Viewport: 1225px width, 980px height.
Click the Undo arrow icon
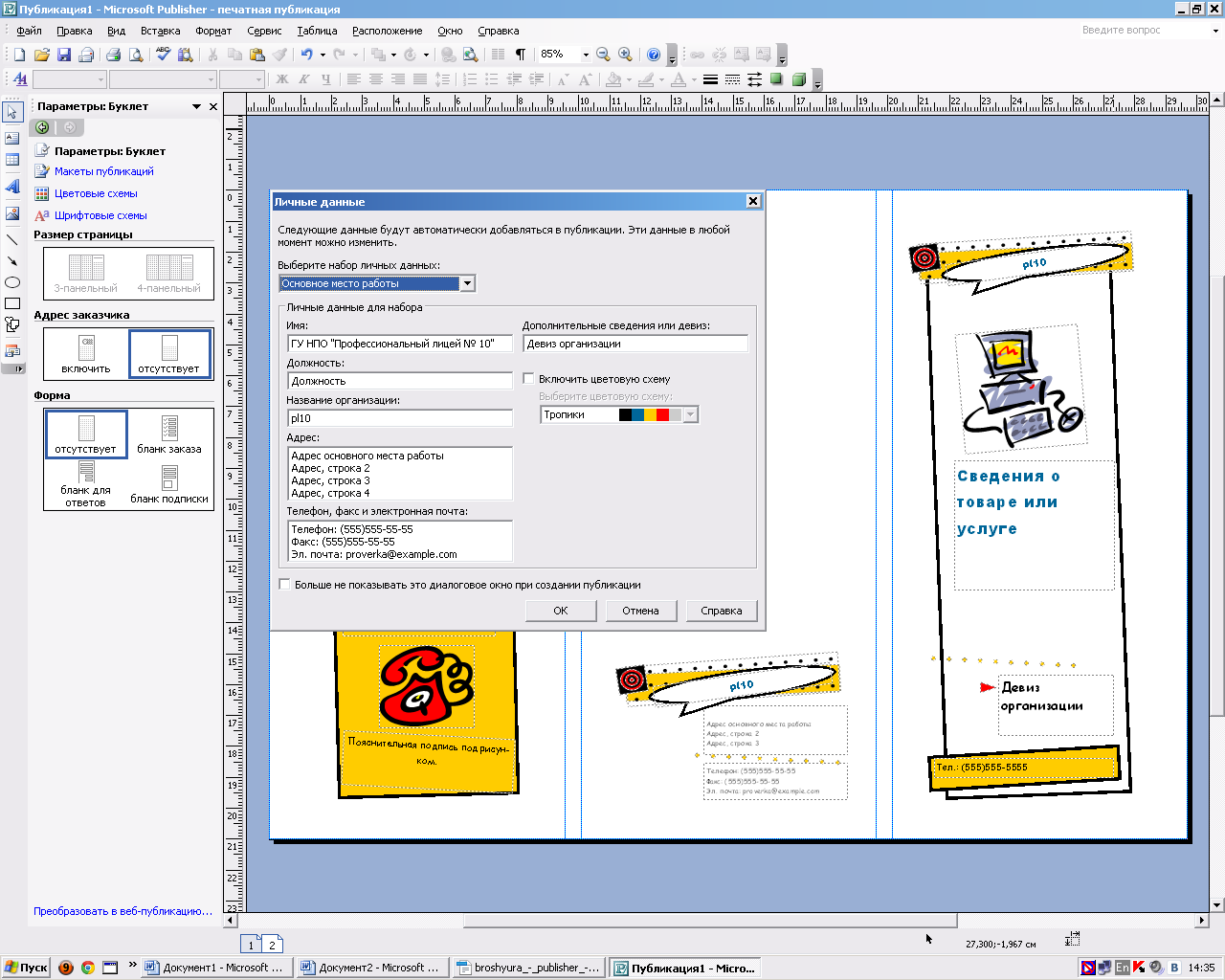point(307,55)
